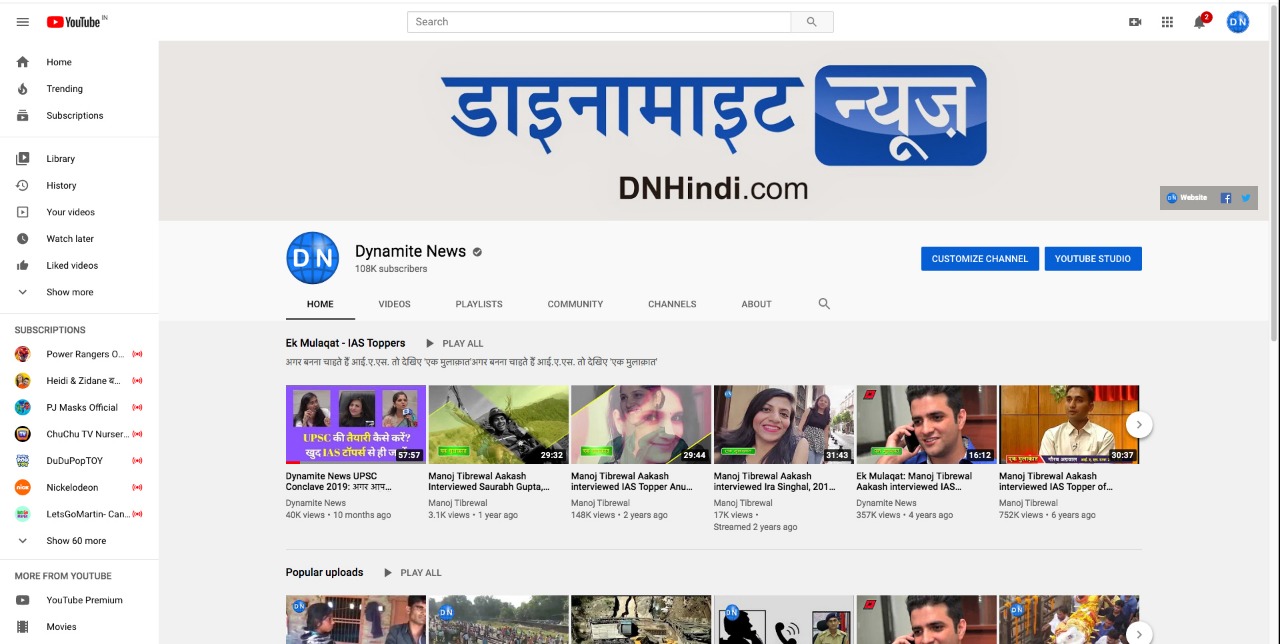The width and height of the screenshot is (1280, 644).
Task: Open the YouTube apps grid
Action: (x=1167, y=22)
